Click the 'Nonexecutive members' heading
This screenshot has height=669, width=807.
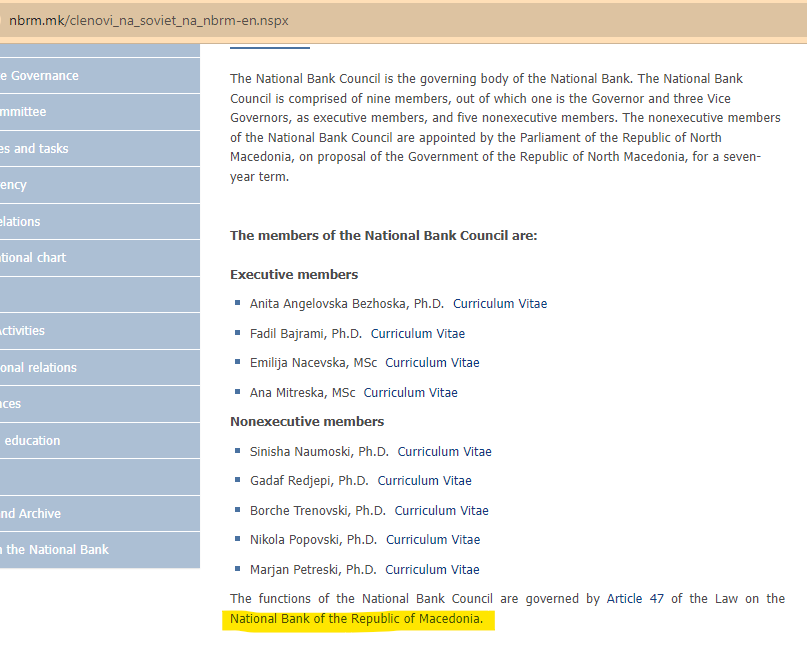[x=307, y=422]
